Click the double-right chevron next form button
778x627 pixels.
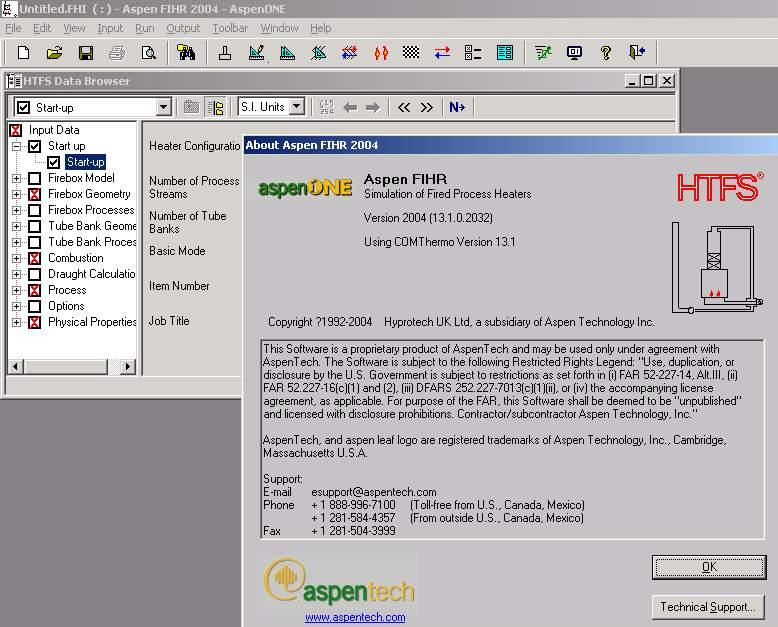click(x=427, y=107)
